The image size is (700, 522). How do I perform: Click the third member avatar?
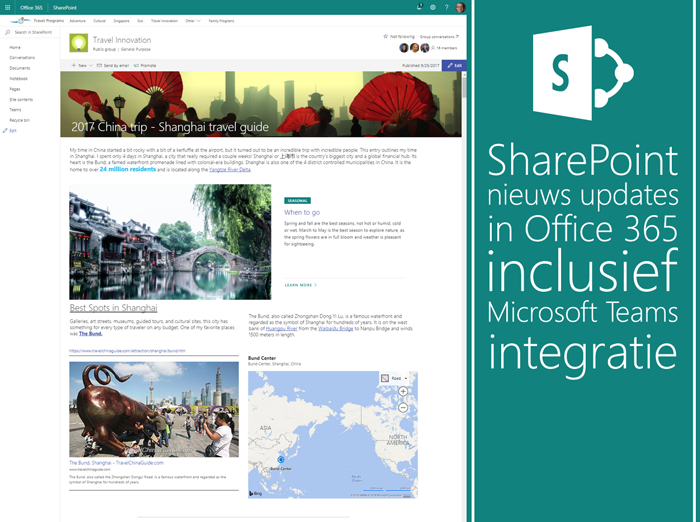(x=425, y=47)
